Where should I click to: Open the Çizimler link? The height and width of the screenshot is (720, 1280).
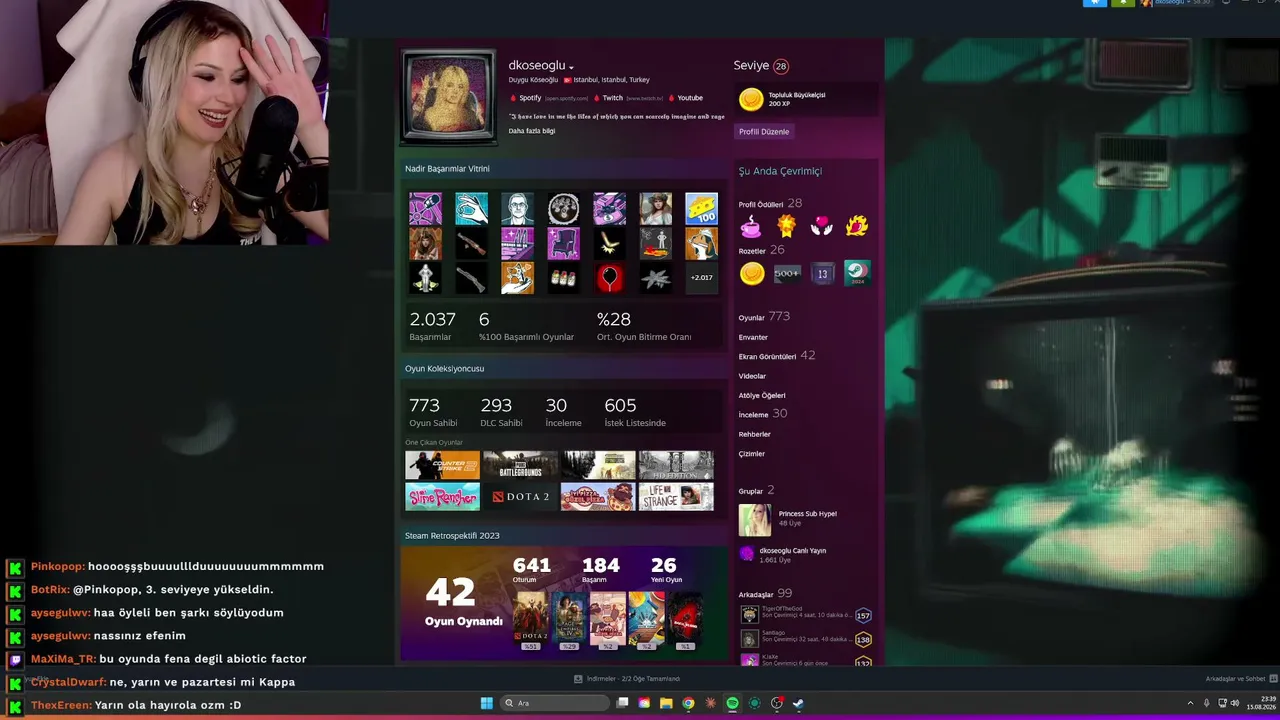pyautogui.click(x=751, y=454)
